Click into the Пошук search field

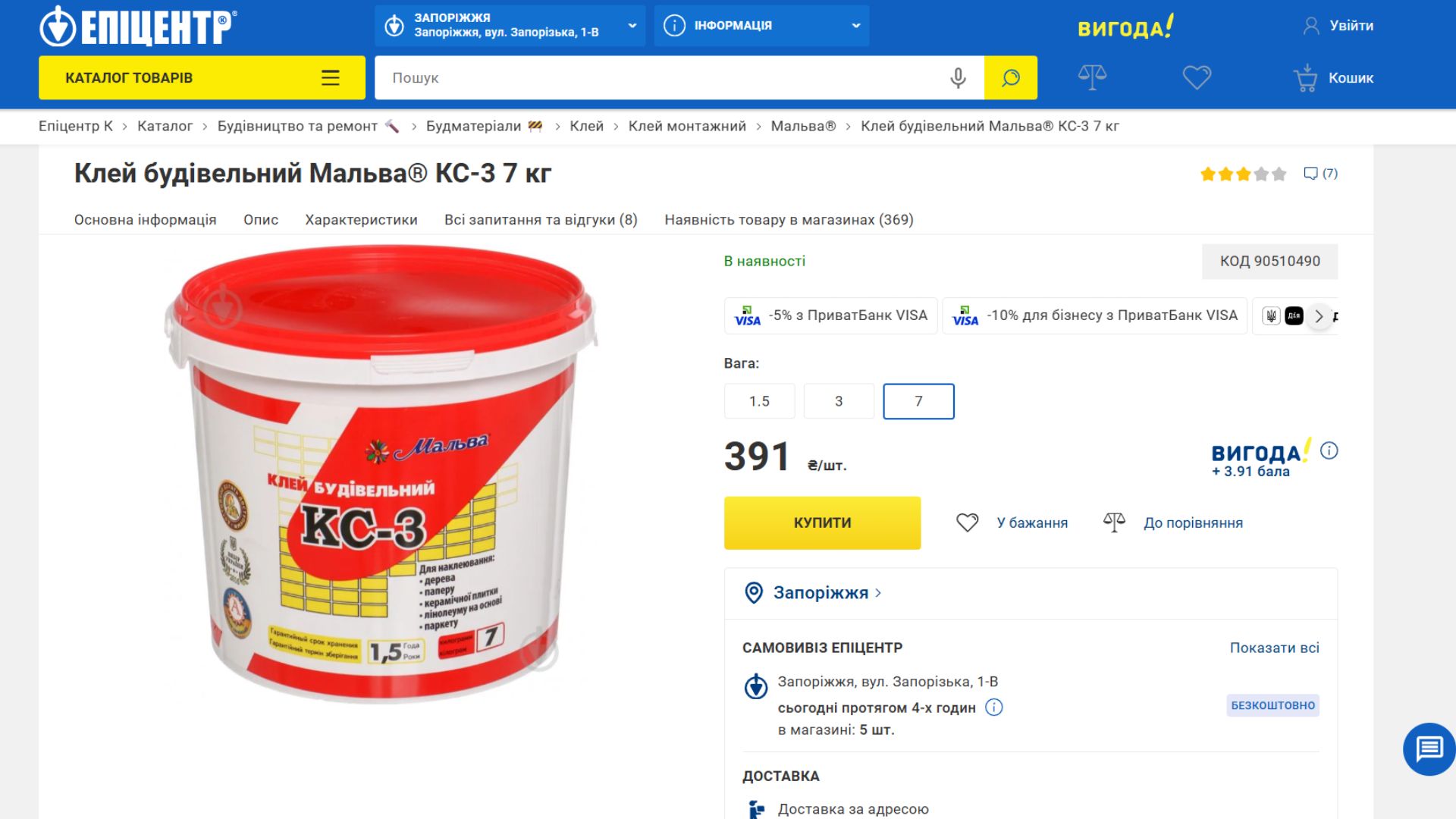tap(660, 78)
